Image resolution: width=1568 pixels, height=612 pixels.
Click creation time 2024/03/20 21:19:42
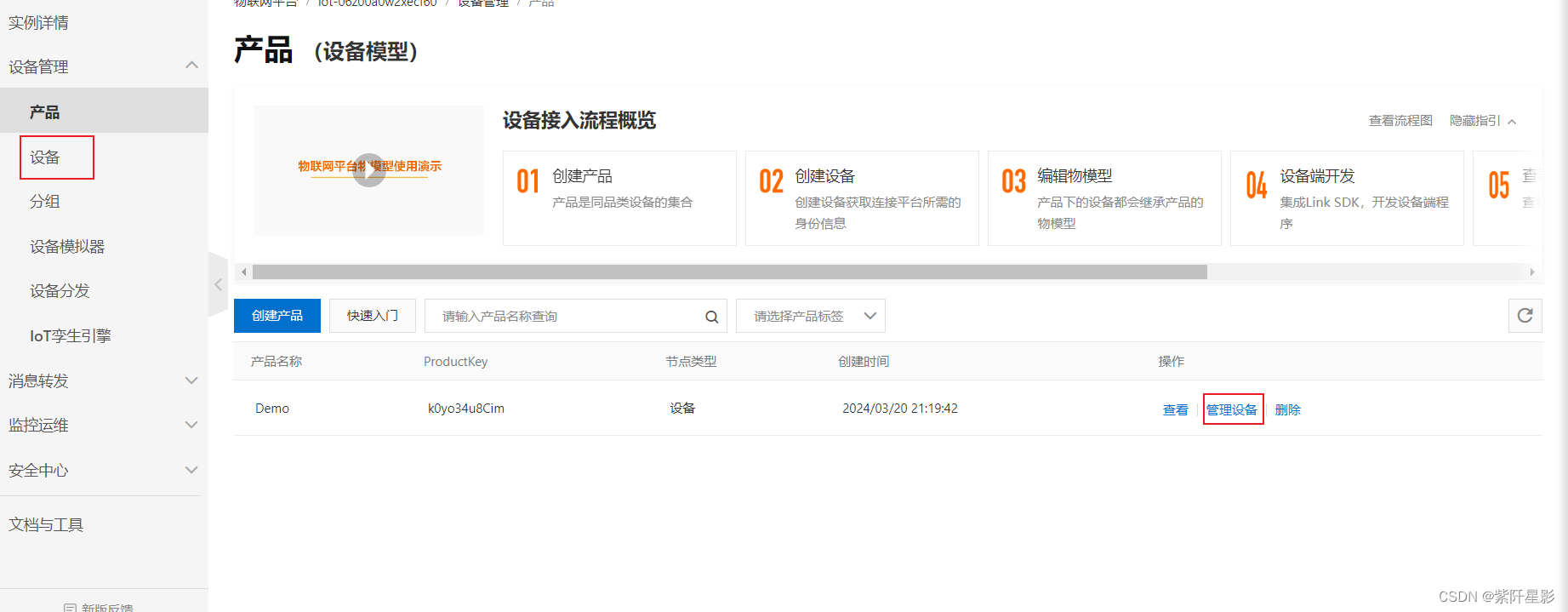click(900, 409)
